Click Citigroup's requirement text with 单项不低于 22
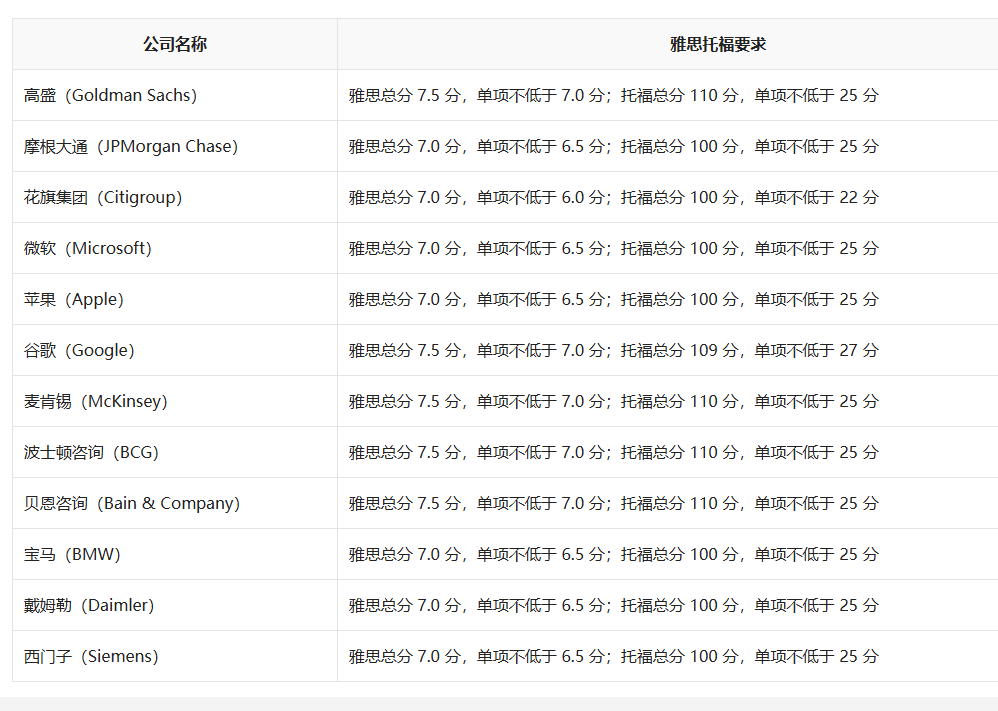The width and height of the screenshot is (998, 711). coord(613,198)
